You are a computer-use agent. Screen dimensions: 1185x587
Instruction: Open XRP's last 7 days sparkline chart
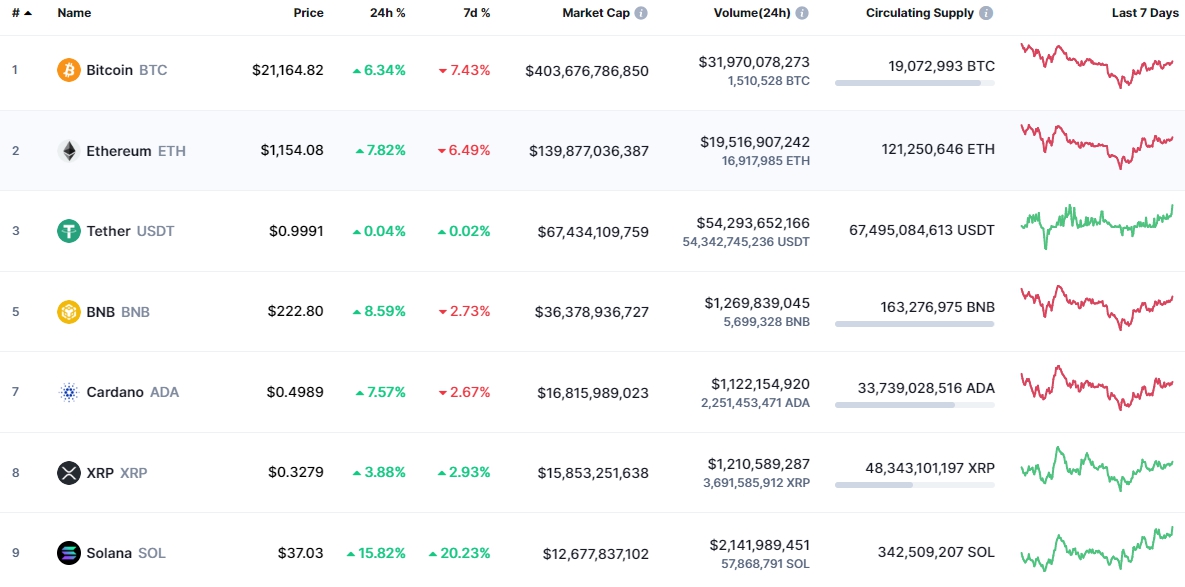[x=1097, y=468]
